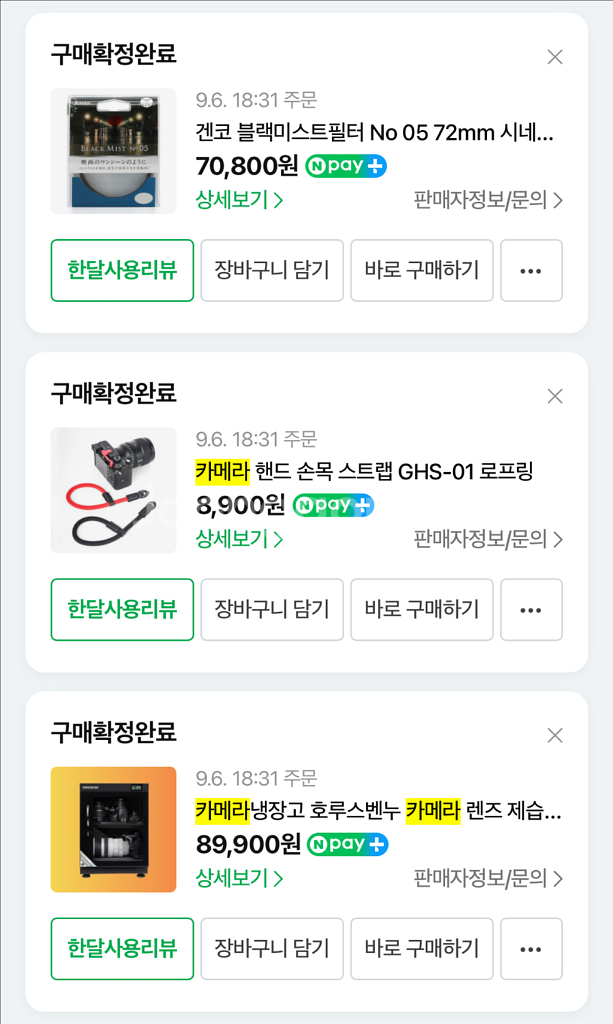Click Npay plus badge on 89,900원 item
The height and width of the screenshot is (1024, 613).
pyautogui.click(x=347, y=845)
